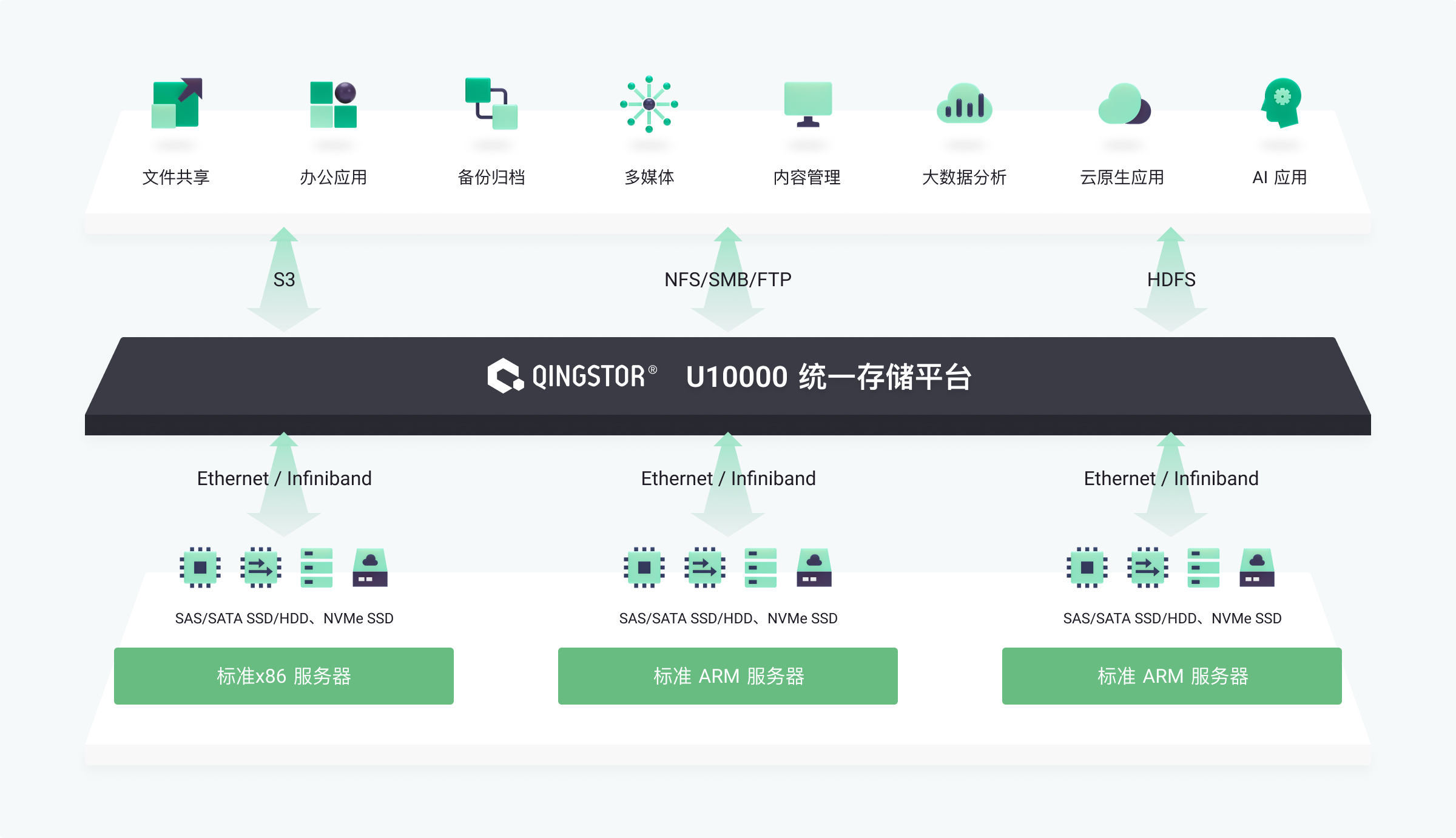Click the HDFS protocol label
1456x838 pixels.
[x=1171, y=280]
